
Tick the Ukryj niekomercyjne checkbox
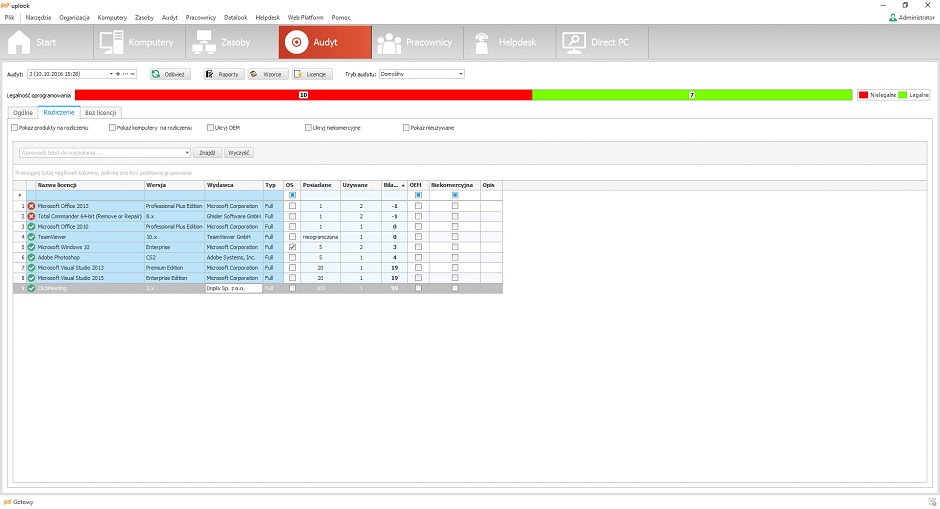[308, 128]
